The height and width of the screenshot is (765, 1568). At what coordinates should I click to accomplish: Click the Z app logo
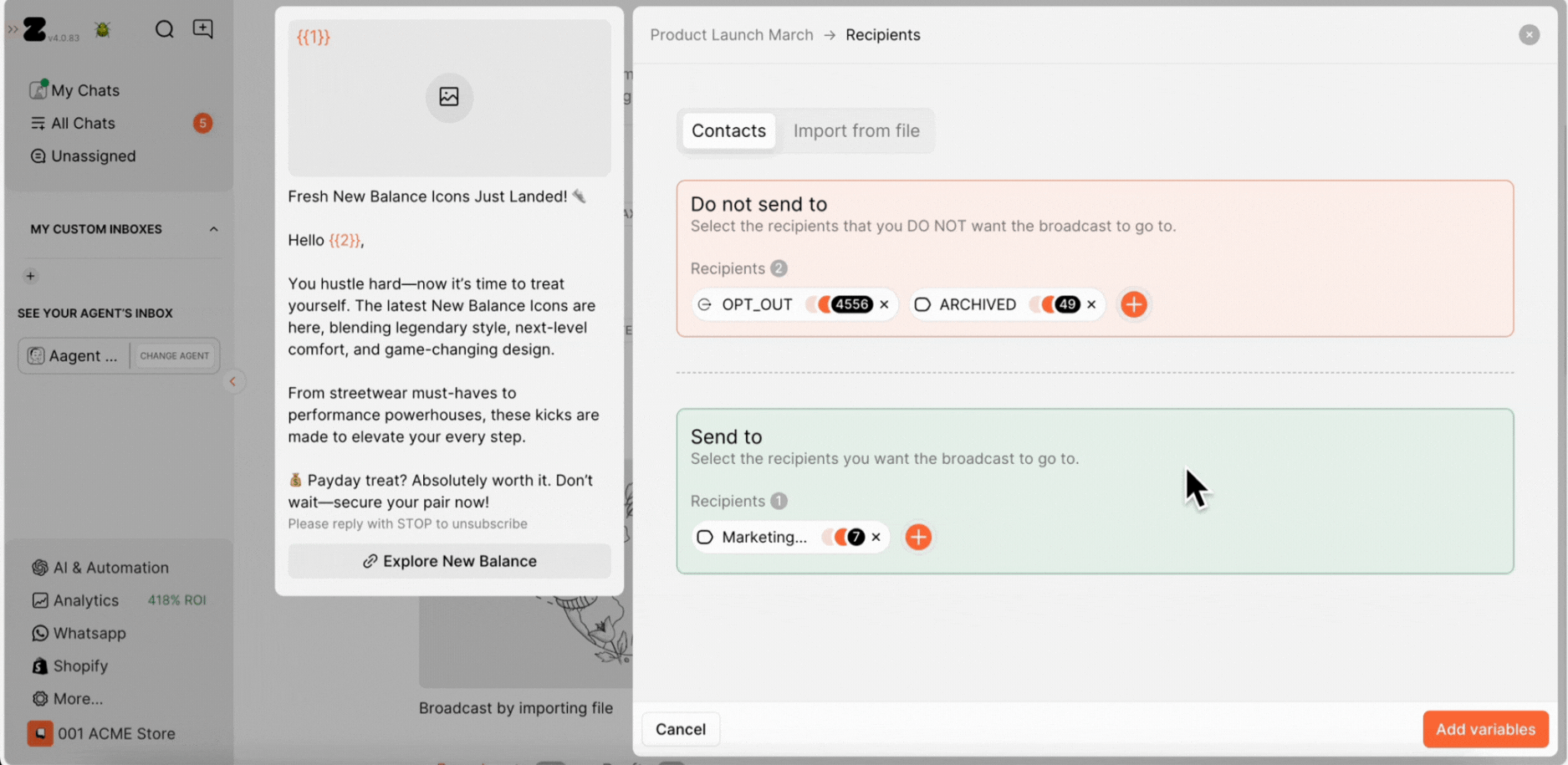[34, 29]
